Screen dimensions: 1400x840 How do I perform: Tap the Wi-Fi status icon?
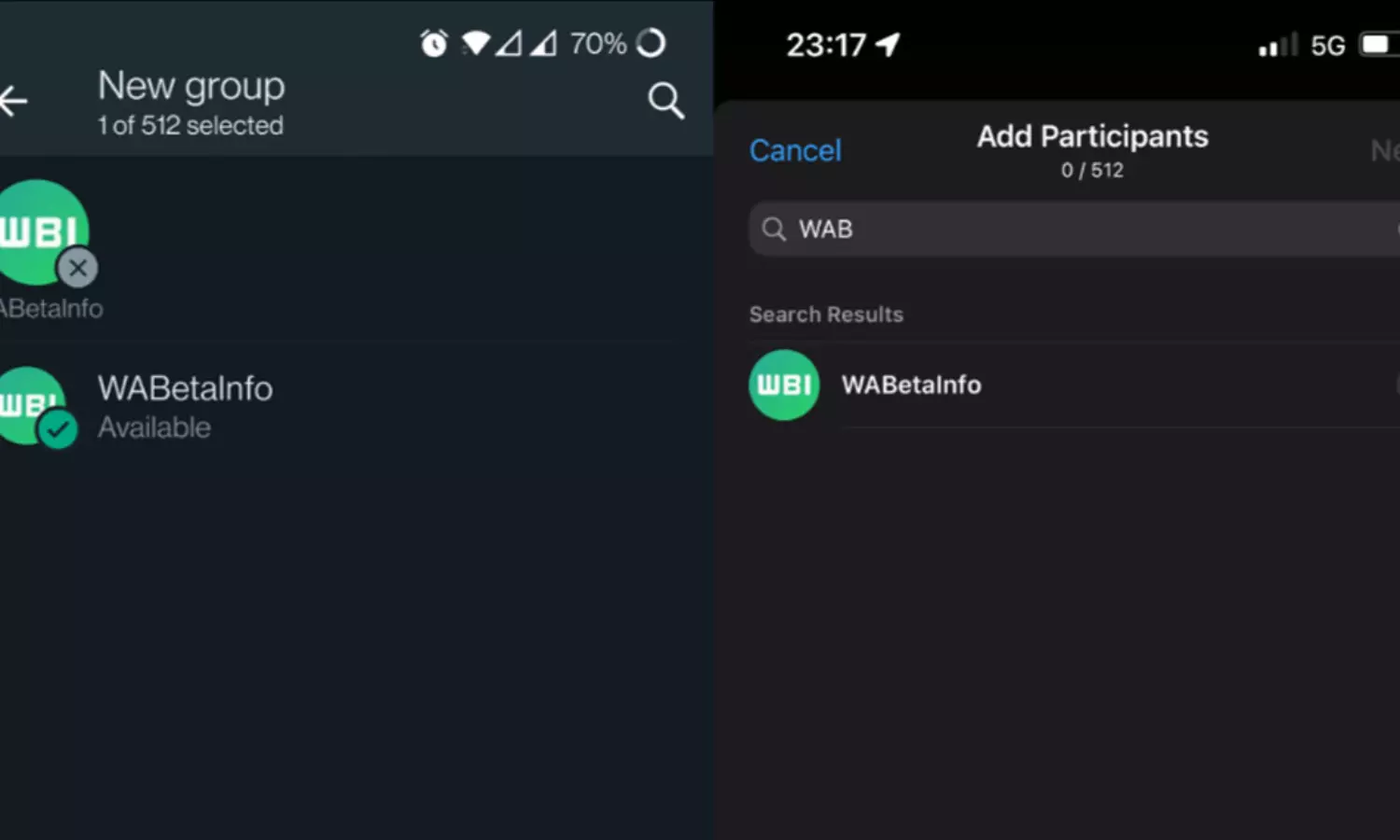(x=476, y=43)
